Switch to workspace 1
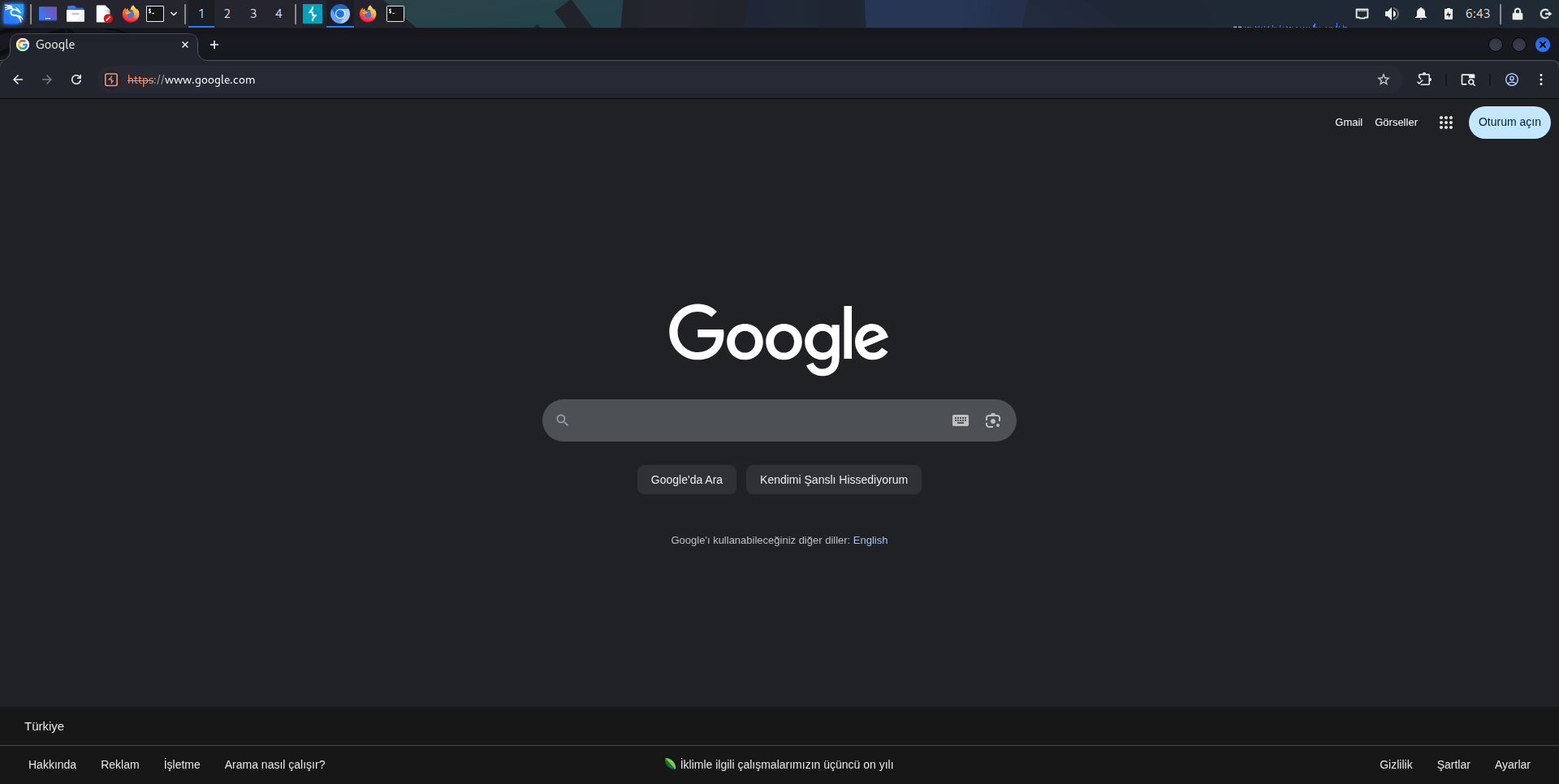1559x784 pixels. click(201, 14)
